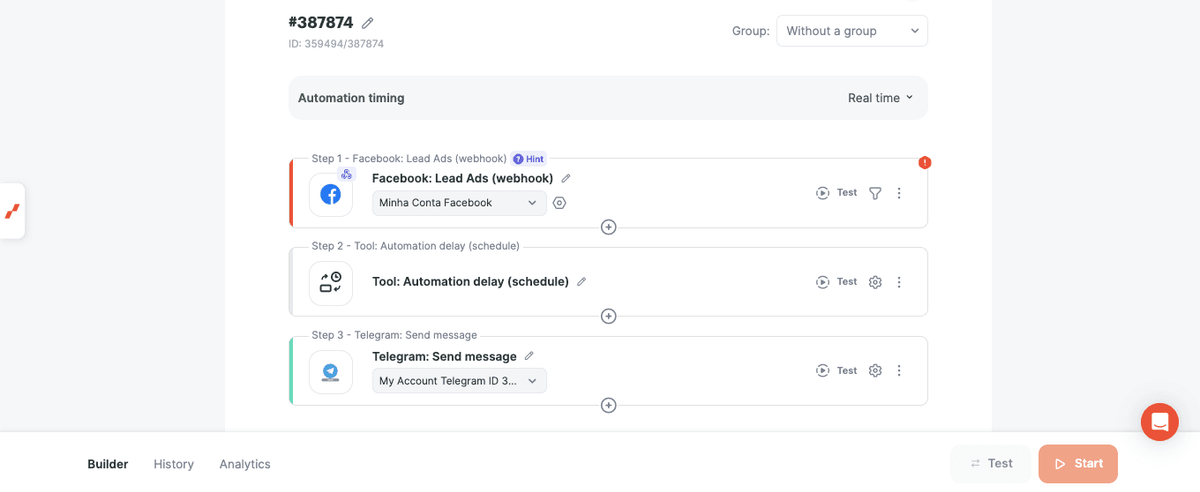Open filter icon on Facebook step
The height and width of the screenshot is (492, 1200).
pos(875,193)
